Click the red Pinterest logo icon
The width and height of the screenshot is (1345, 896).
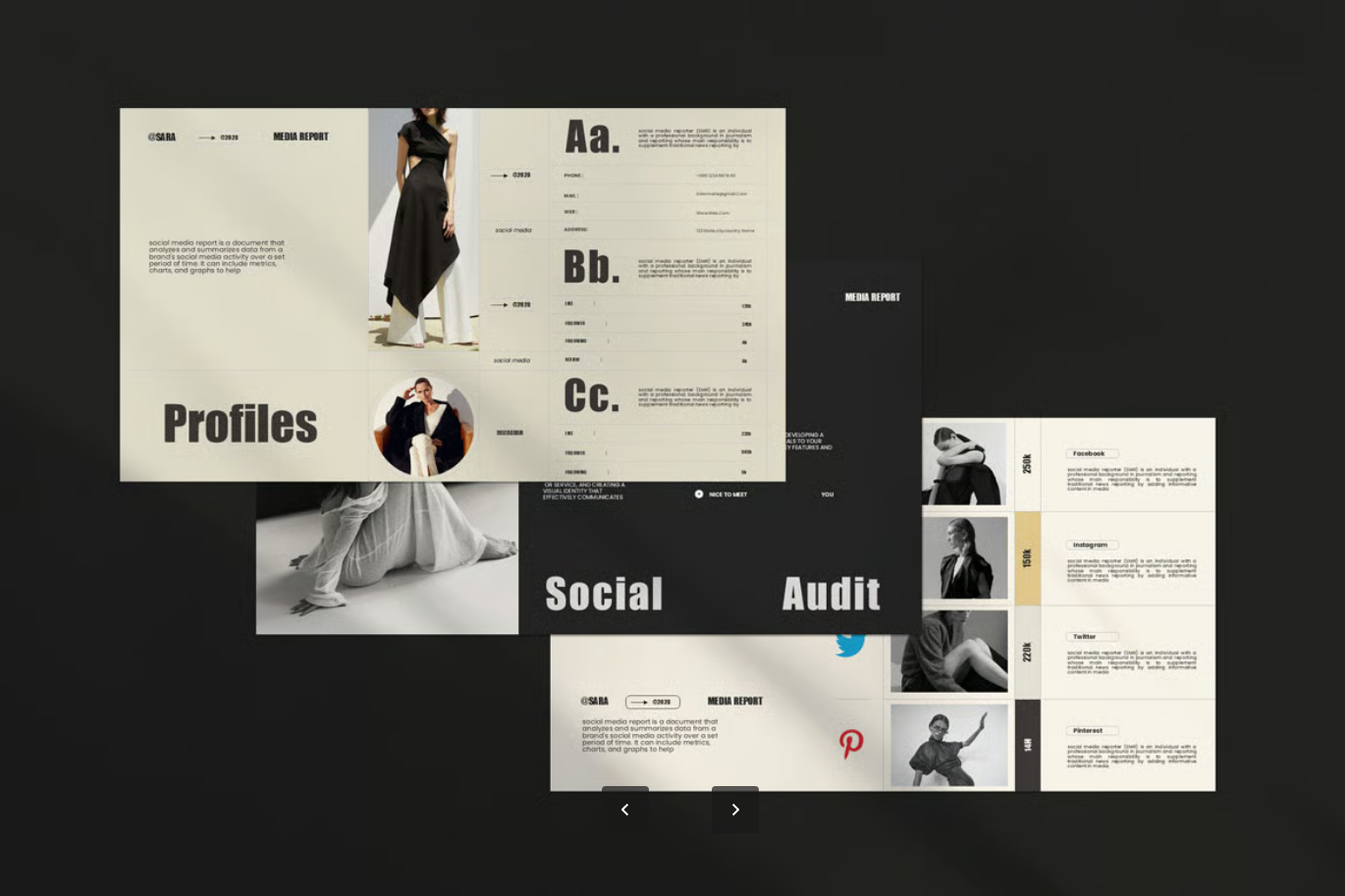(x=851, y=743)
